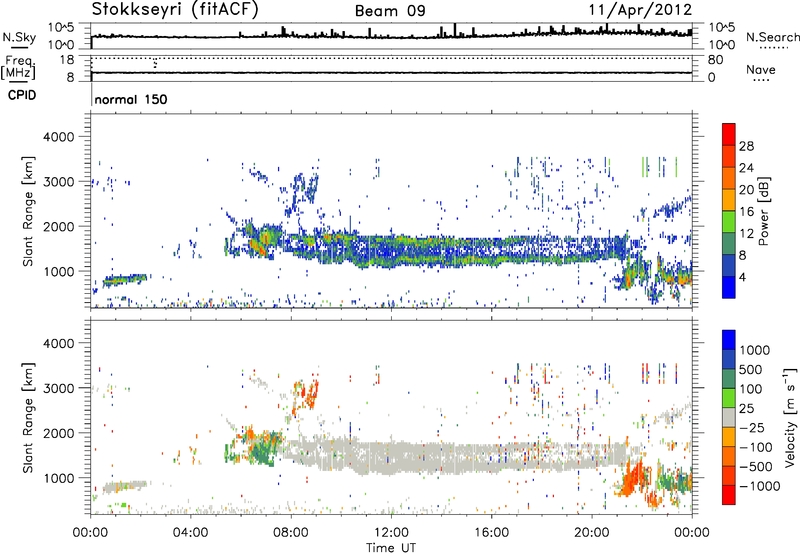Click the red top segment of power colorbar
This screenshot has width=800, height=554.
point(729,134)
